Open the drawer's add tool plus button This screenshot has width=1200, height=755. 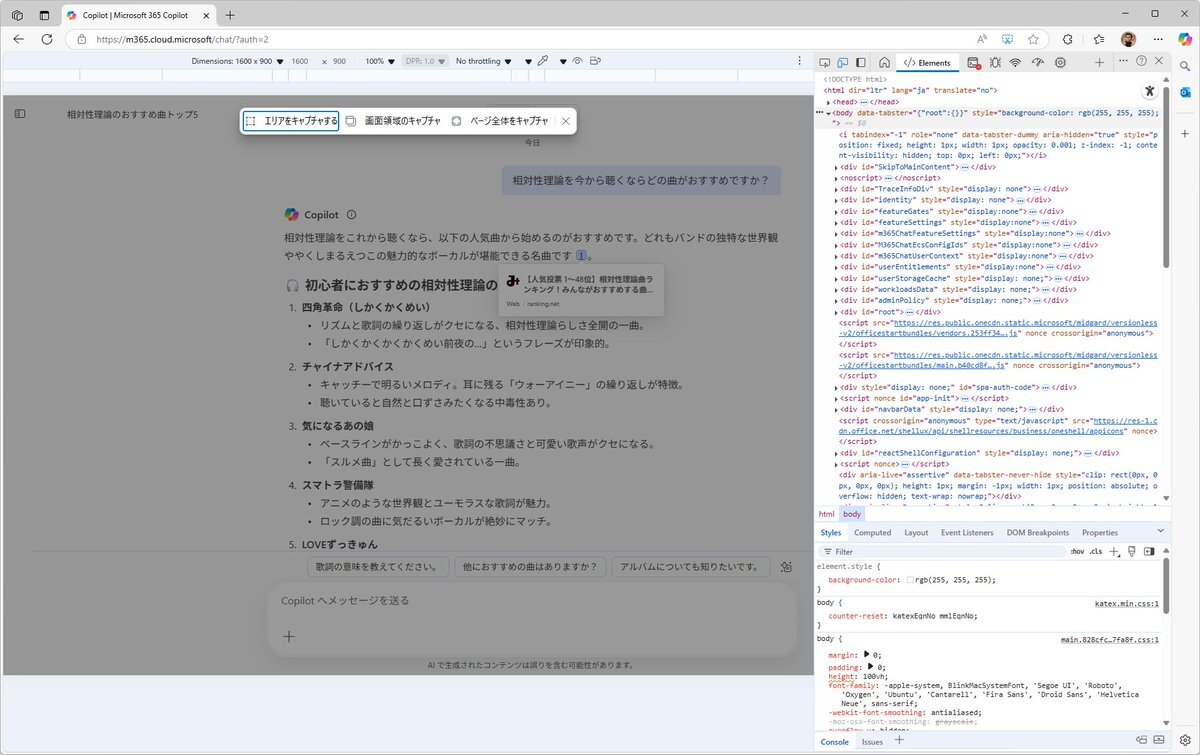click(899, 740)
